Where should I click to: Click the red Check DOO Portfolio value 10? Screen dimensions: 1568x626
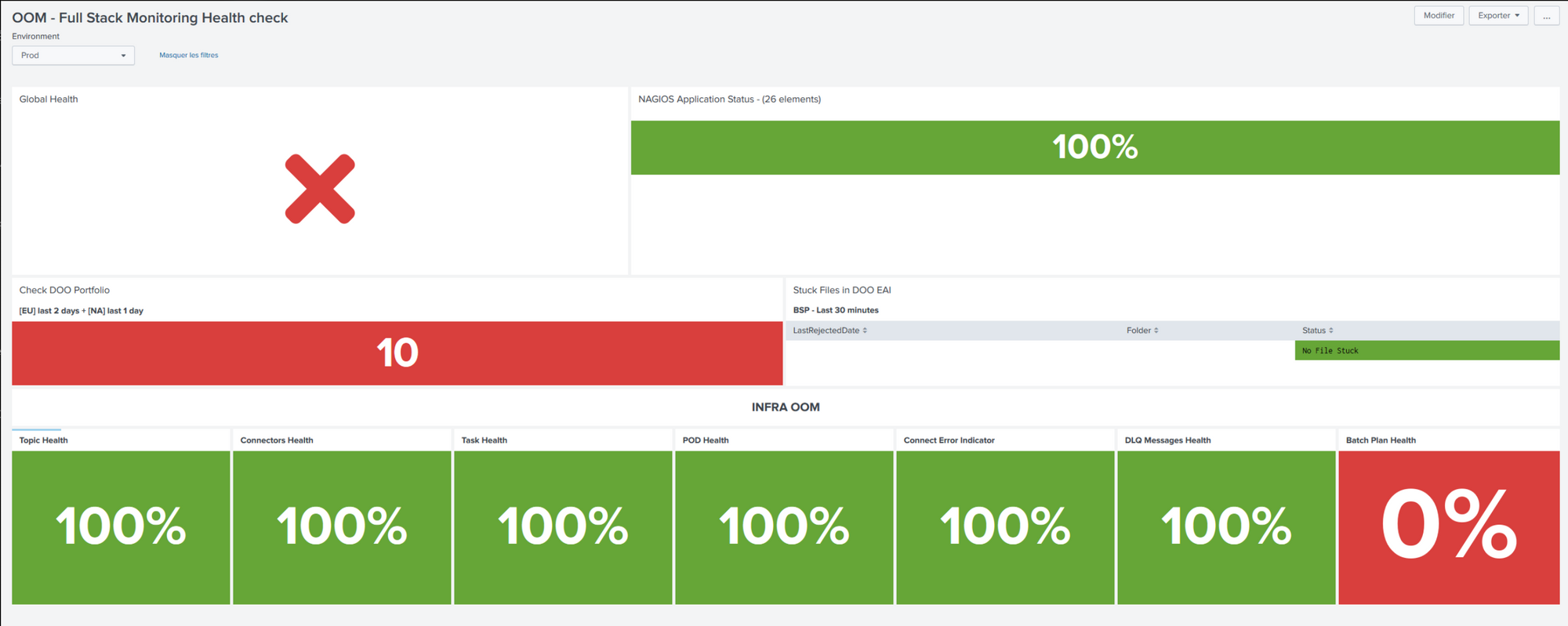click(397, 353)
